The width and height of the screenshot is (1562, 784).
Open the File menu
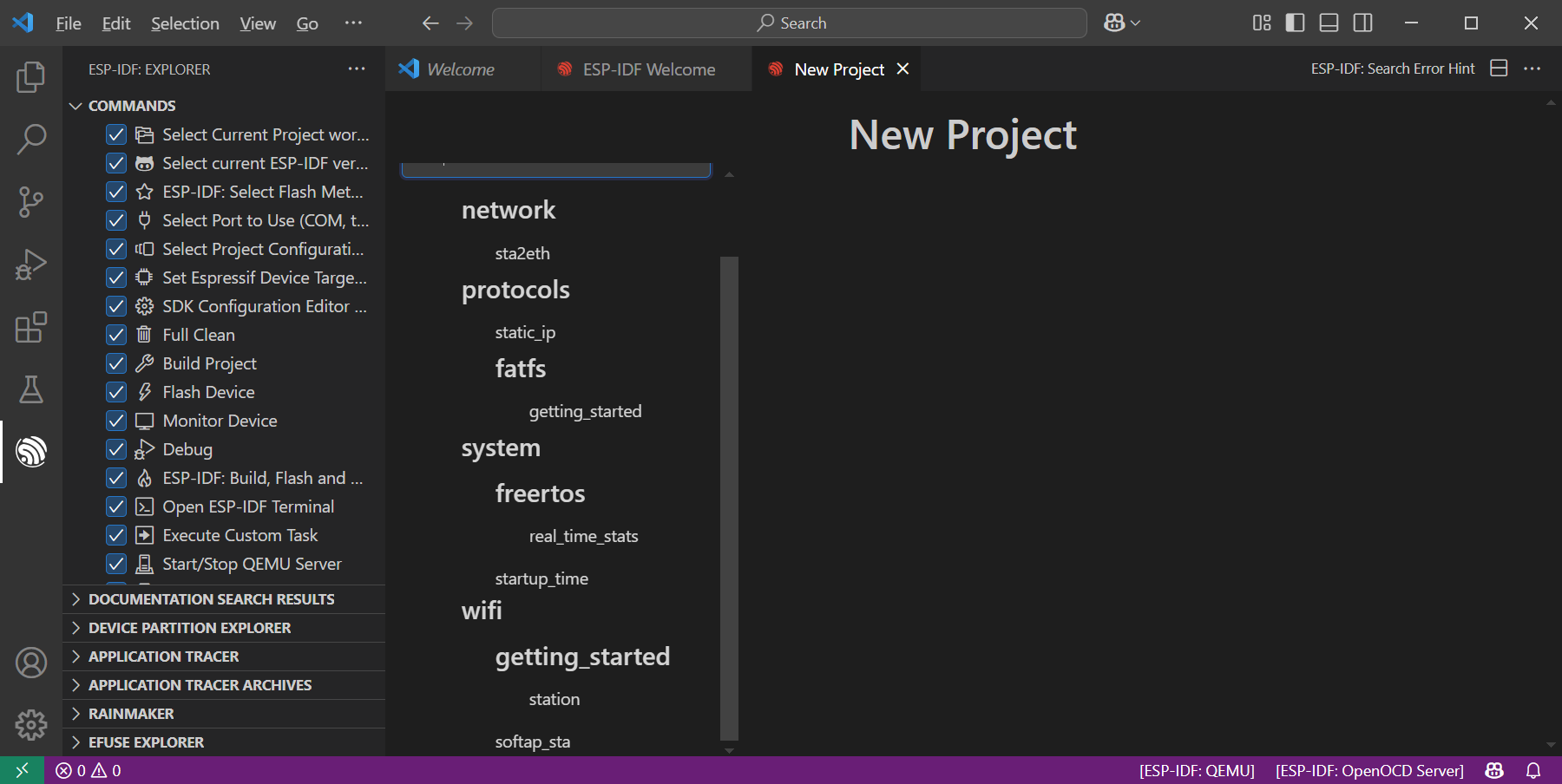[69, 23]
